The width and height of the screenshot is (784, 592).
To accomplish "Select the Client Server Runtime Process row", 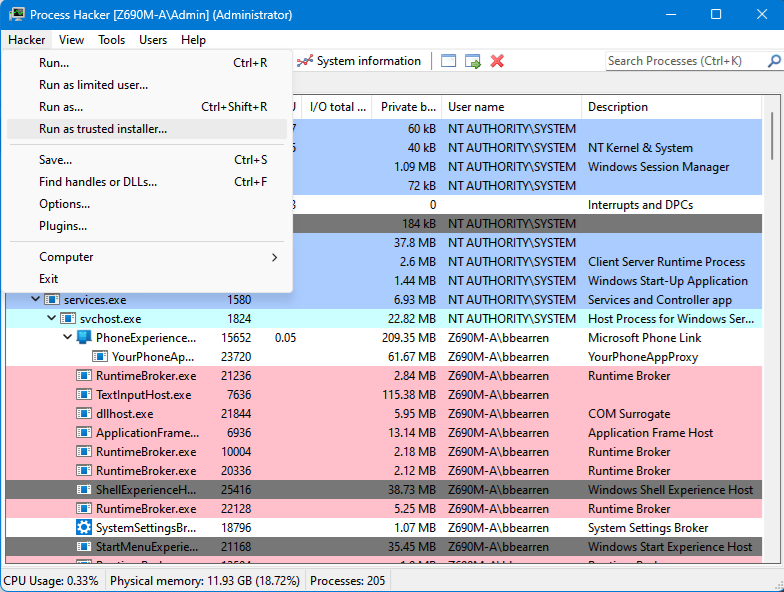I will point(527,262).
